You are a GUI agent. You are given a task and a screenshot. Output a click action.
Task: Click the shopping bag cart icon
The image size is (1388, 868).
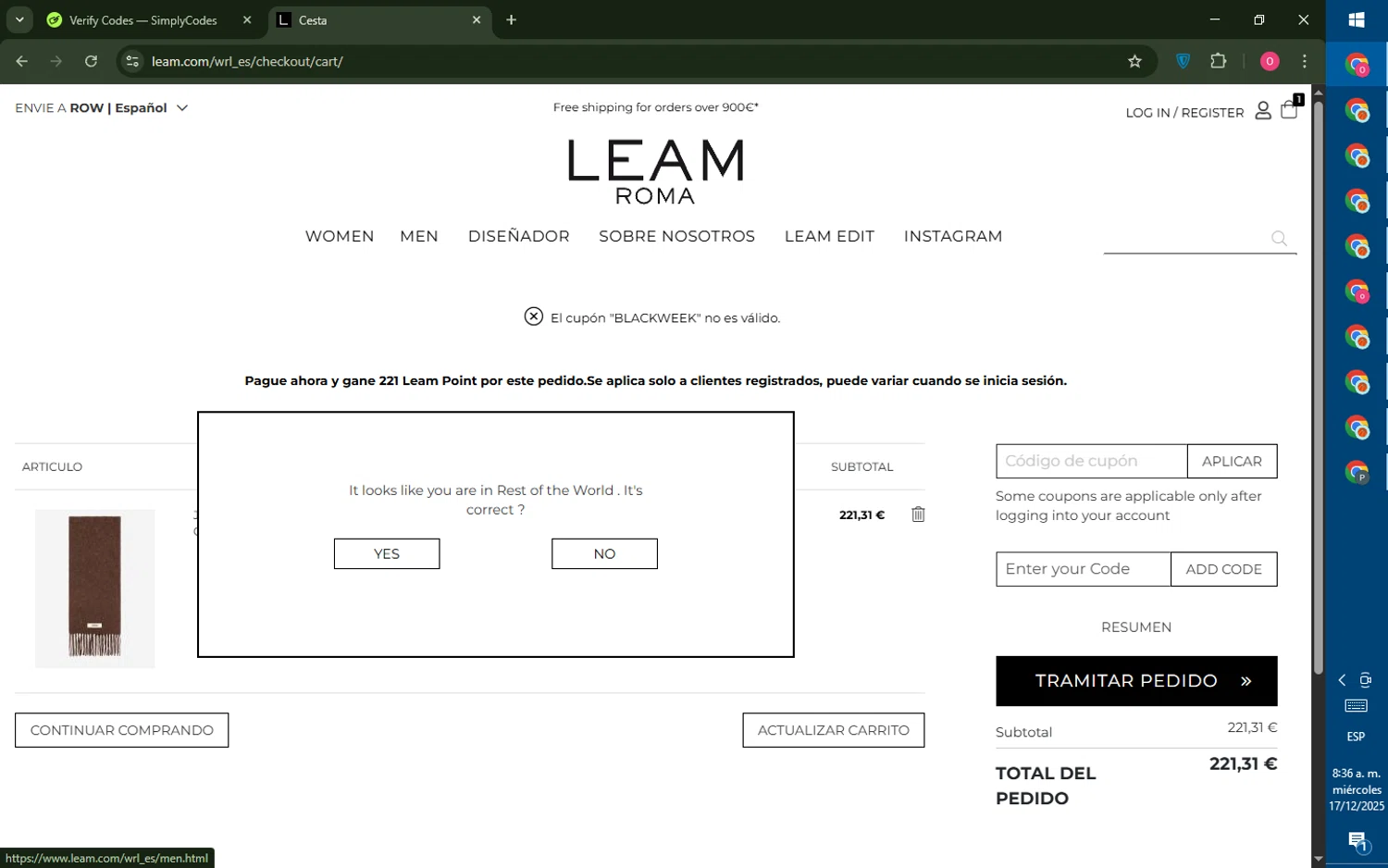(x=1290, y=109)
